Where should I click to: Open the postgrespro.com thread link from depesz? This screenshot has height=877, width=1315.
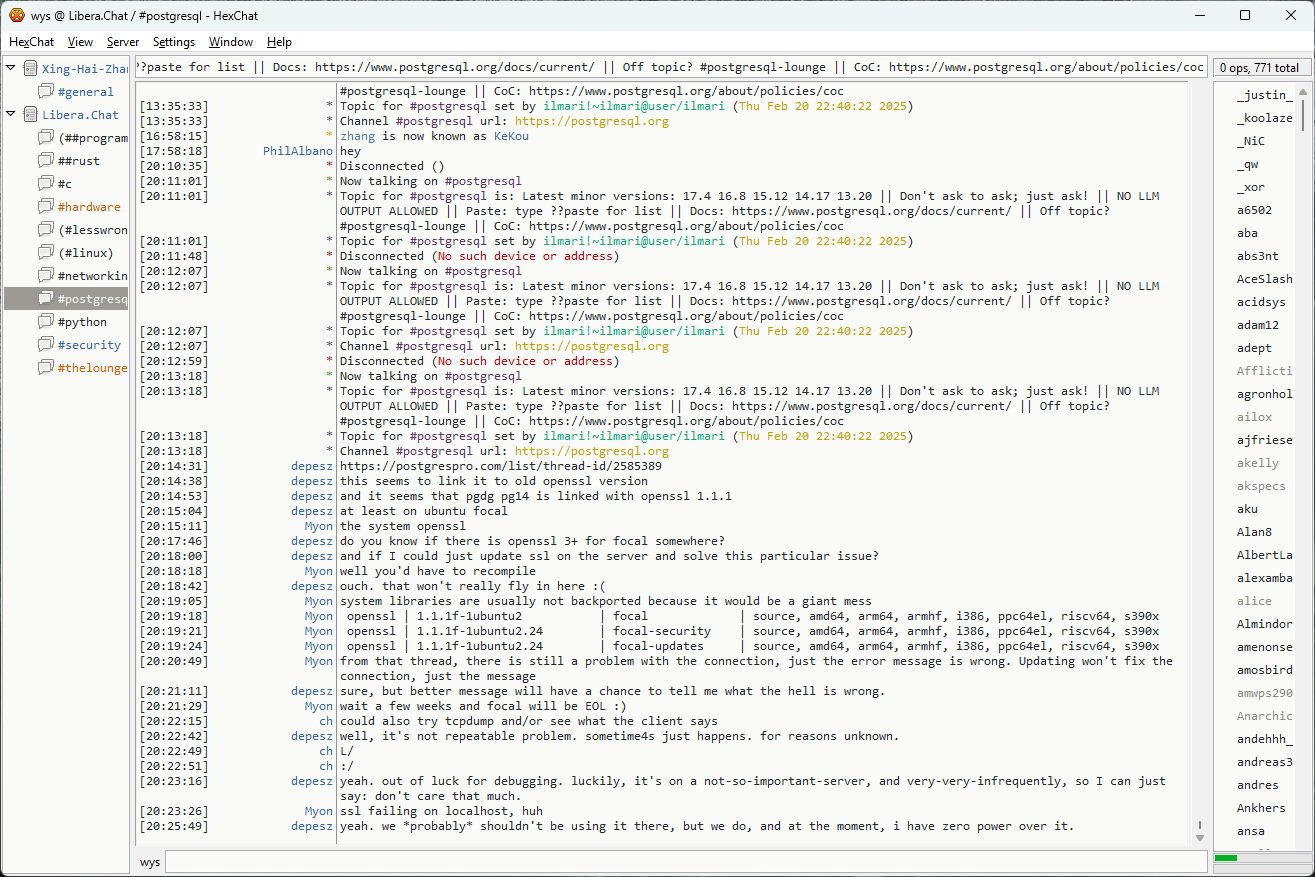click(x=500, y=466)
